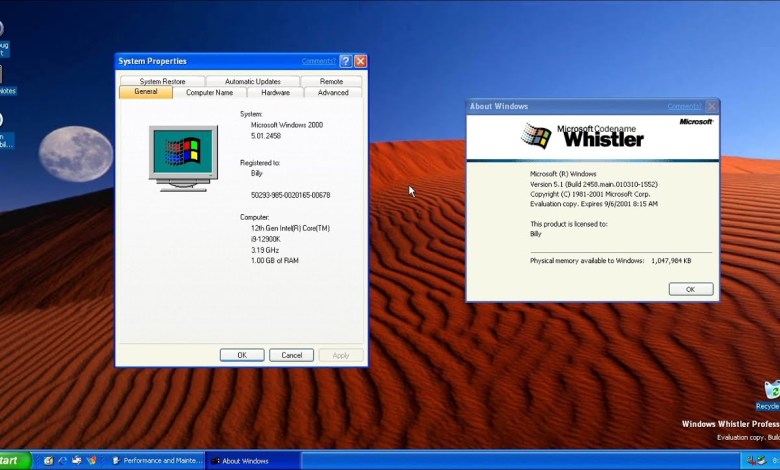The height and width of the screenshot is (470, 780).
Task: Click the Quick Launch icon left of Internet Explorer
Action: coord(48,461)
